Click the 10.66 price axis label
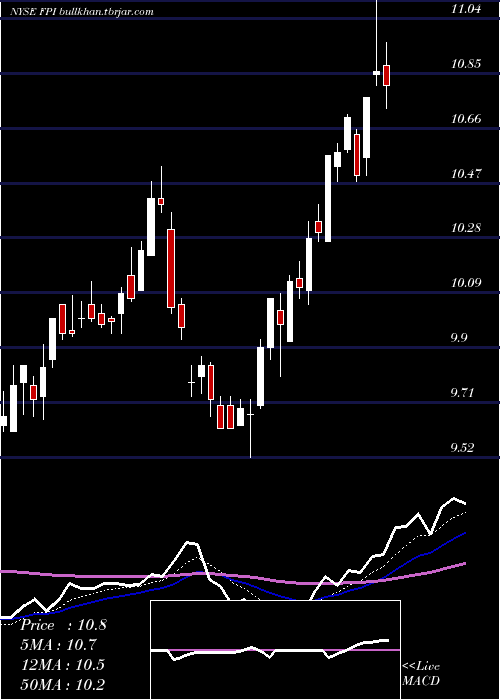 tap(466, 119)
